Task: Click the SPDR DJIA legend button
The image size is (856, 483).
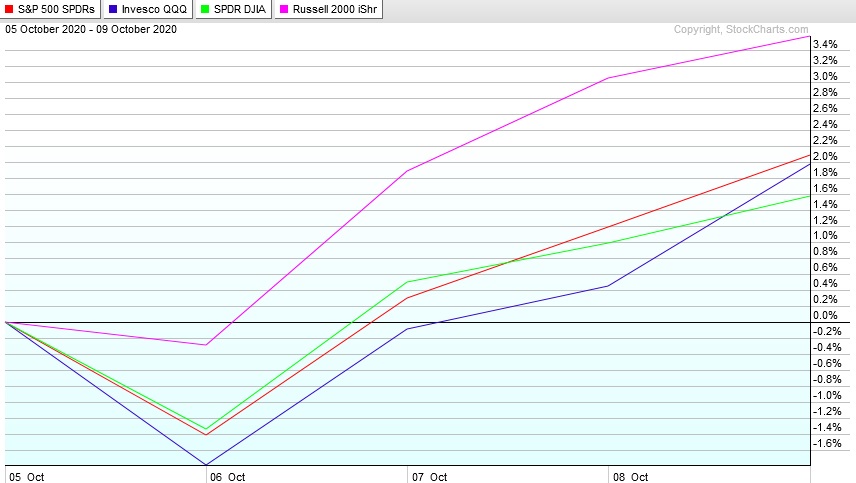Action: (234, 9)
